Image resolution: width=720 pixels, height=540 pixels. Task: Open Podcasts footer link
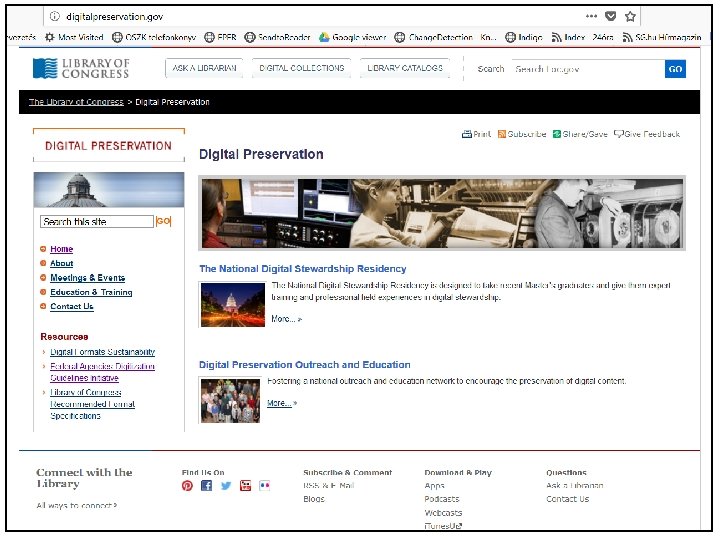click(442, 499)
